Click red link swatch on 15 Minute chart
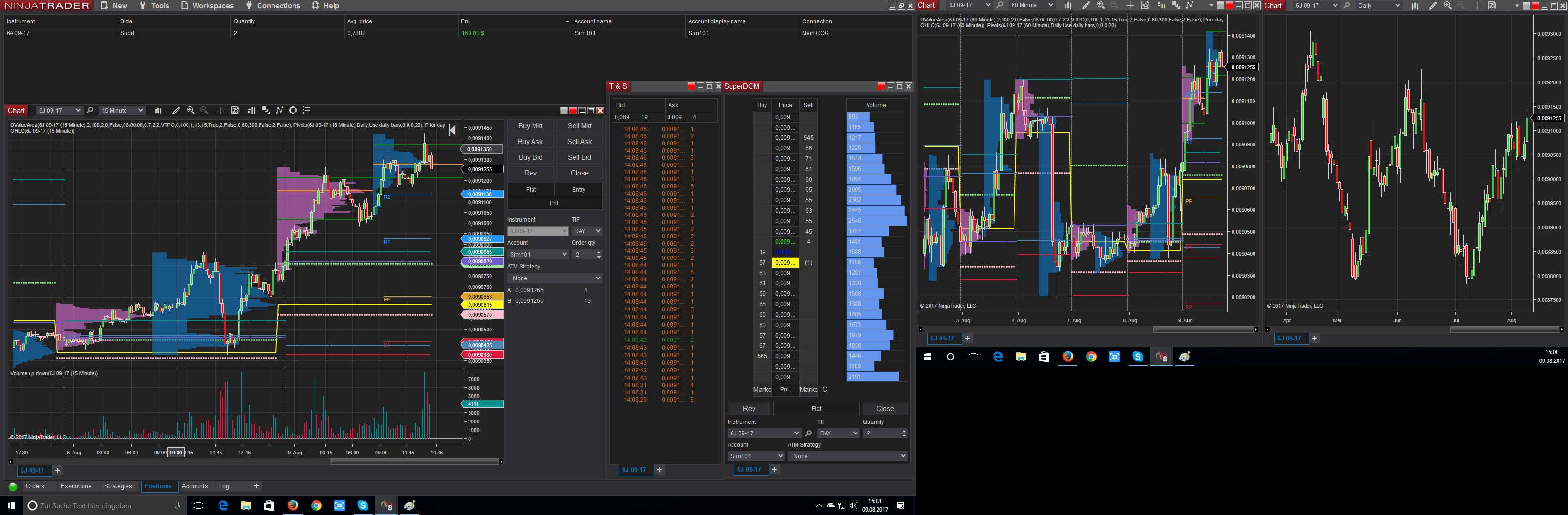Viewport: 1568px width, 515px height. [x=573, y=111]
